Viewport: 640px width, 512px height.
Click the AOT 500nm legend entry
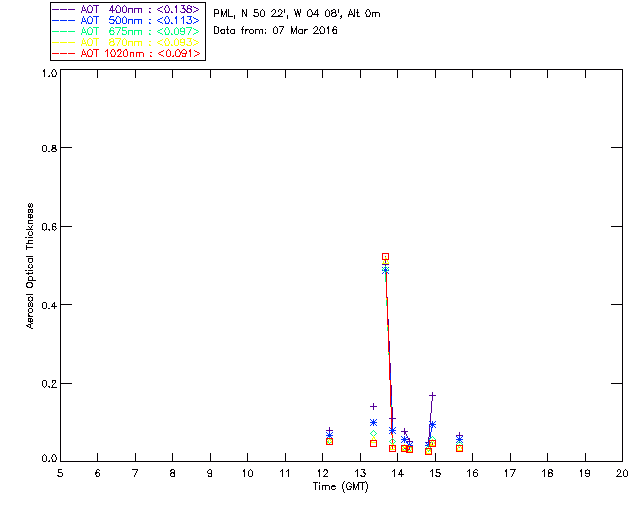pos(126,20)
